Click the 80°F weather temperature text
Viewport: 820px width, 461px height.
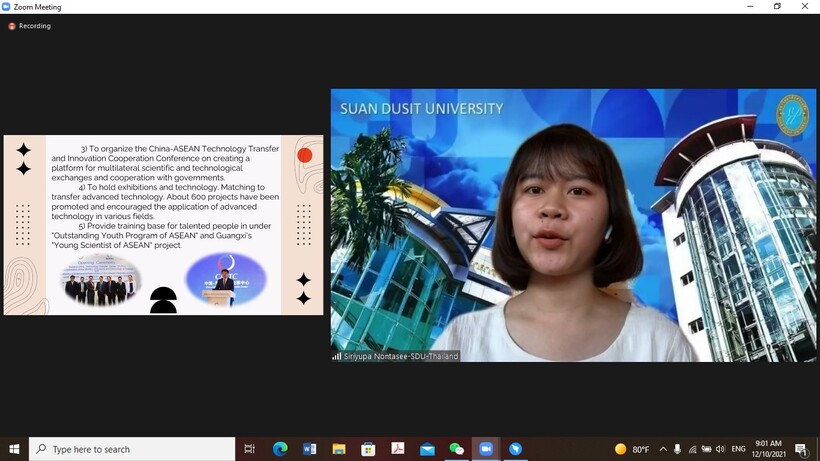641,450
